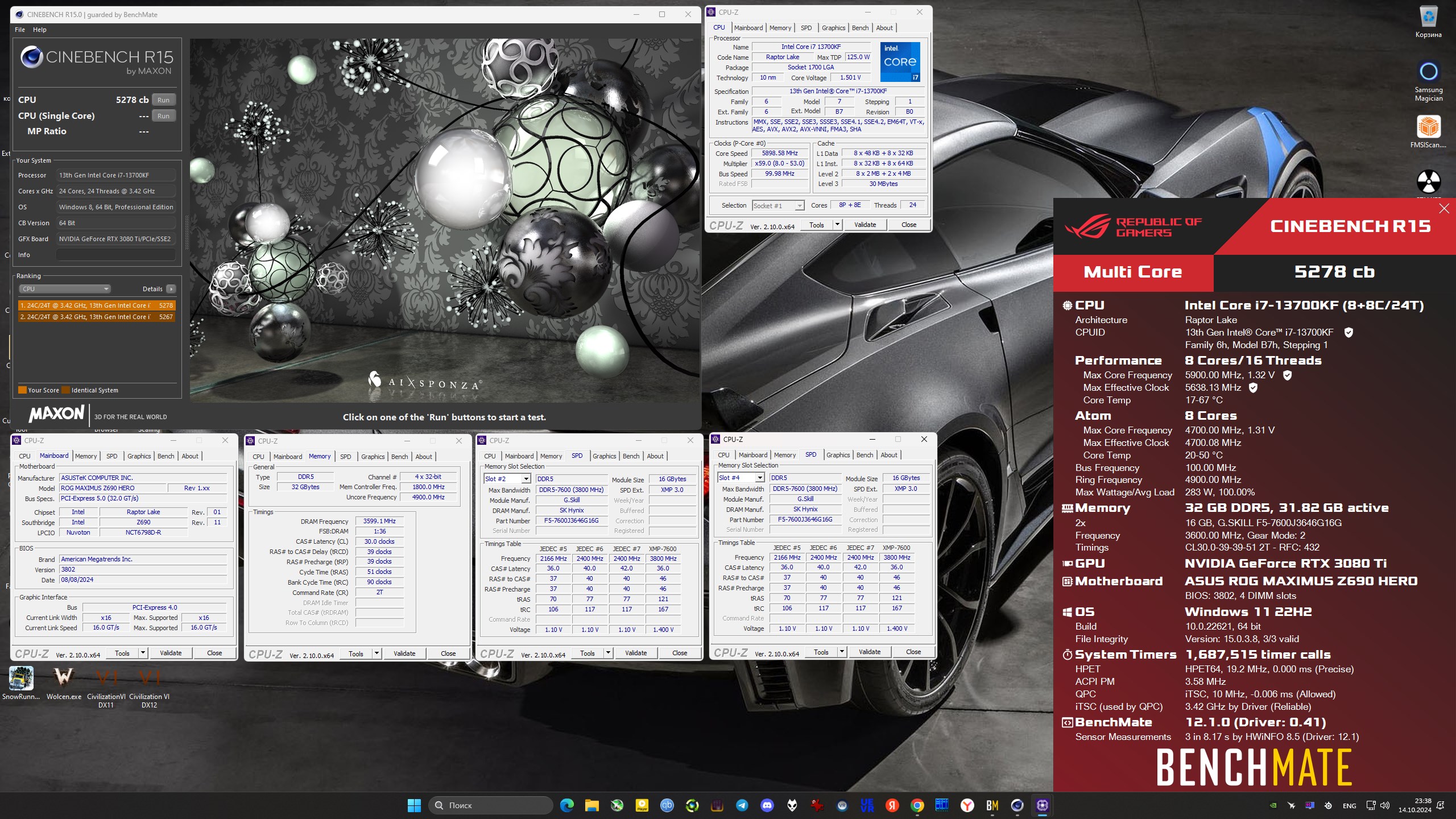Switch to BenchMate BM taskbar icon
This screenshot has height=819, width=1456.
[x=992, y=805]
